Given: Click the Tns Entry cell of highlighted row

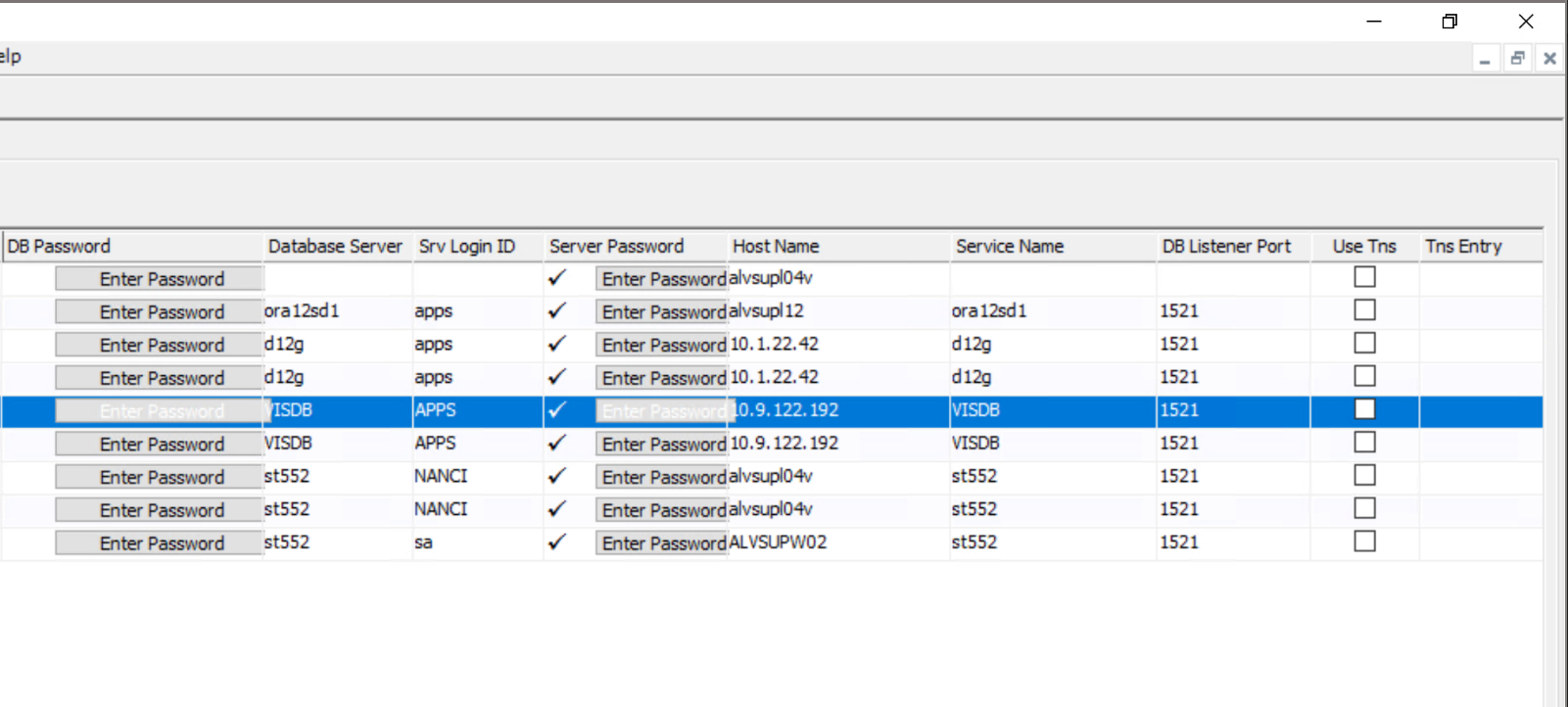Looking at the screenshot, I should 1479,410.
